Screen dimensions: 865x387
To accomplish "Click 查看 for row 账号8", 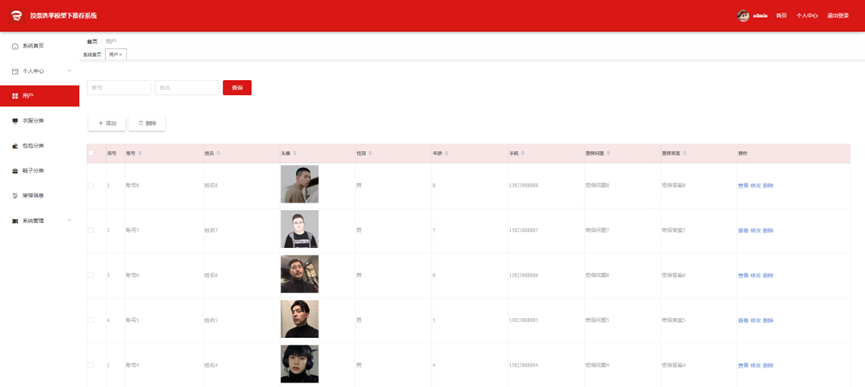I will 743,186.
